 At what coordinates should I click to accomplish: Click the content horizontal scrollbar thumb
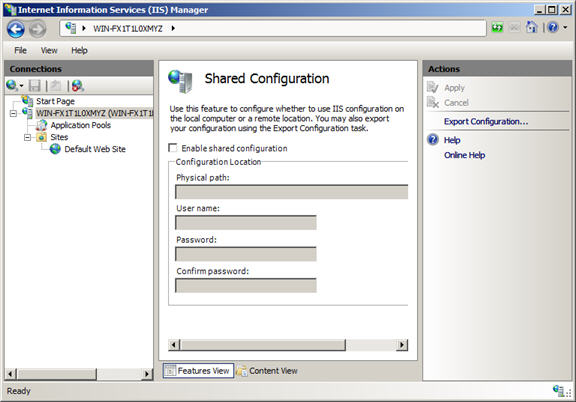pyautogui.click(x=263, y=345)
